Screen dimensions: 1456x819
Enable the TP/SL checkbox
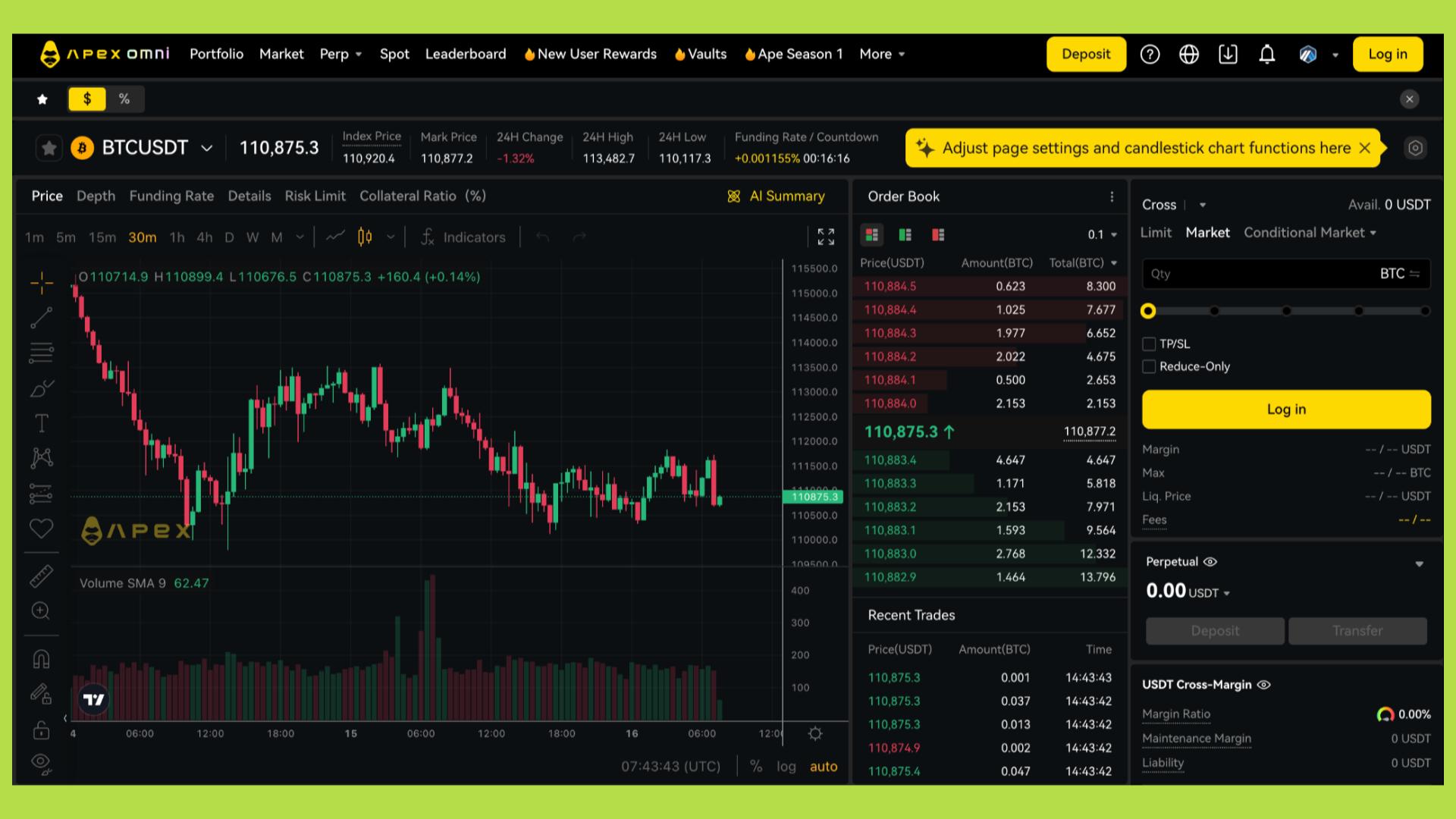click(1149, 344)
